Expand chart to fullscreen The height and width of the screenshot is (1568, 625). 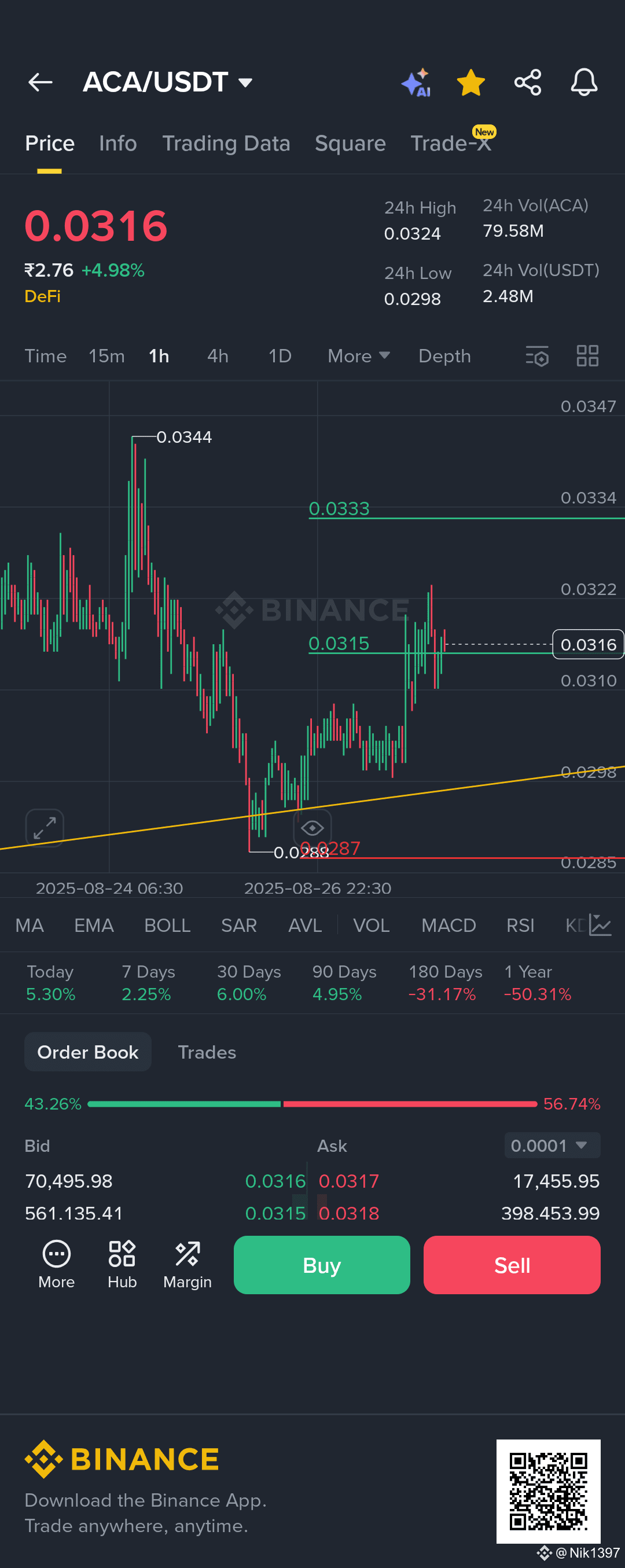(x=45, y=828)
